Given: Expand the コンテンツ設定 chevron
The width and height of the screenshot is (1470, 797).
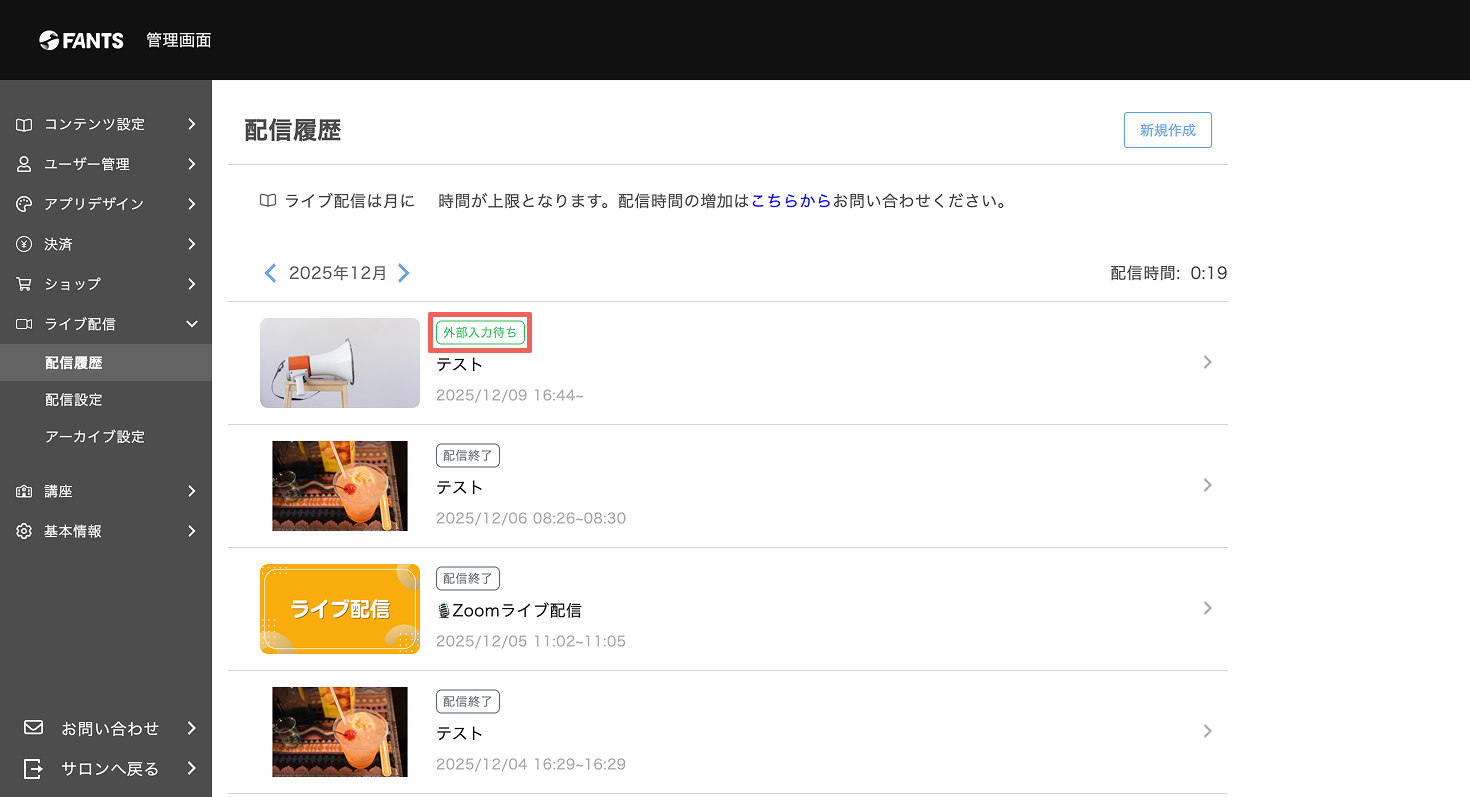Looking at the screenshot, I should (x=192, y=125).
